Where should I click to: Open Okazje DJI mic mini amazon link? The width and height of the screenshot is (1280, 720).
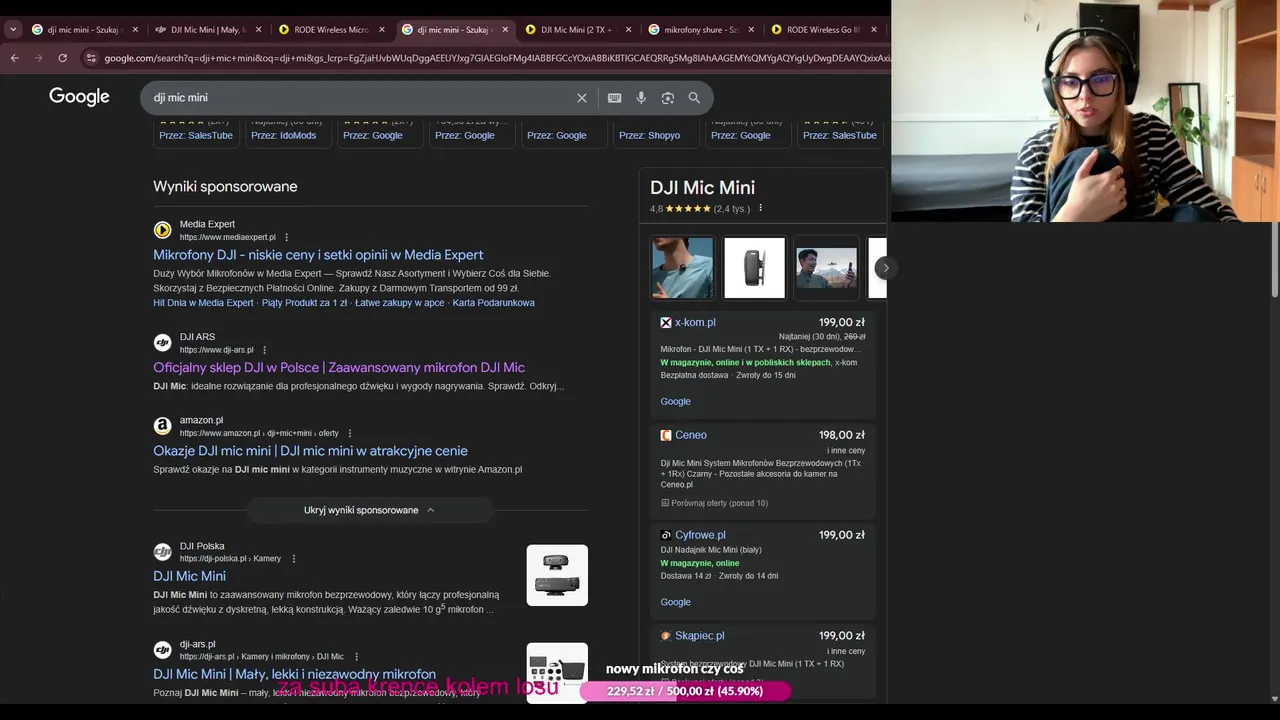tap(310, 451)
